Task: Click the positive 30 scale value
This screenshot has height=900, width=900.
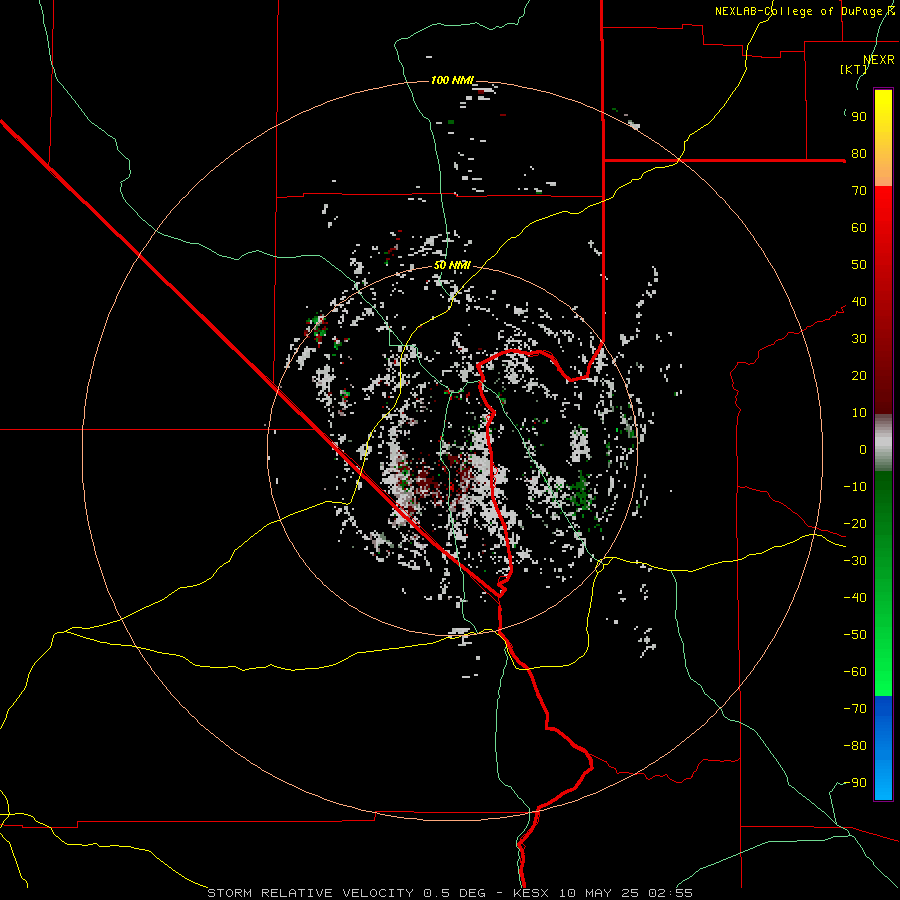Action: pos(859,339)
